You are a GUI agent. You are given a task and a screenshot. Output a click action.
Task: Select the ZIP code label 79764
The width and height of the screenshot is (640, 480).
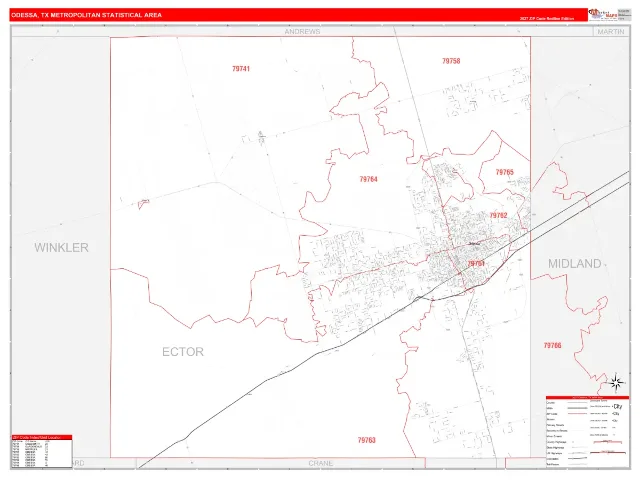[x=369, y=179]
